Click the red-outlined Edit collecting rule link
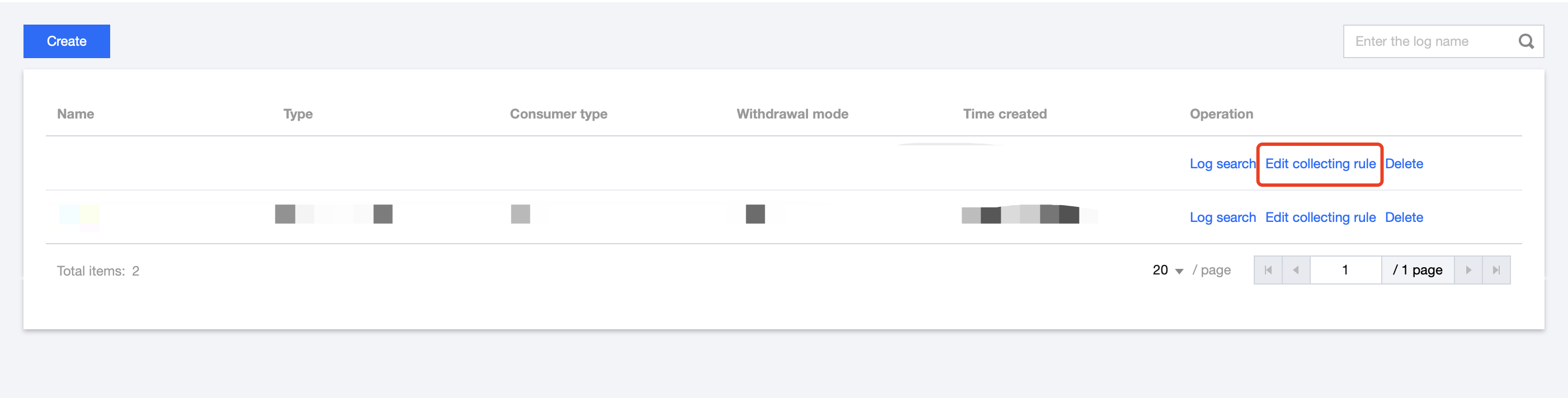The height and width of the screenshot is (398, 1568). pyautogui.click(x=1320, y=164)
